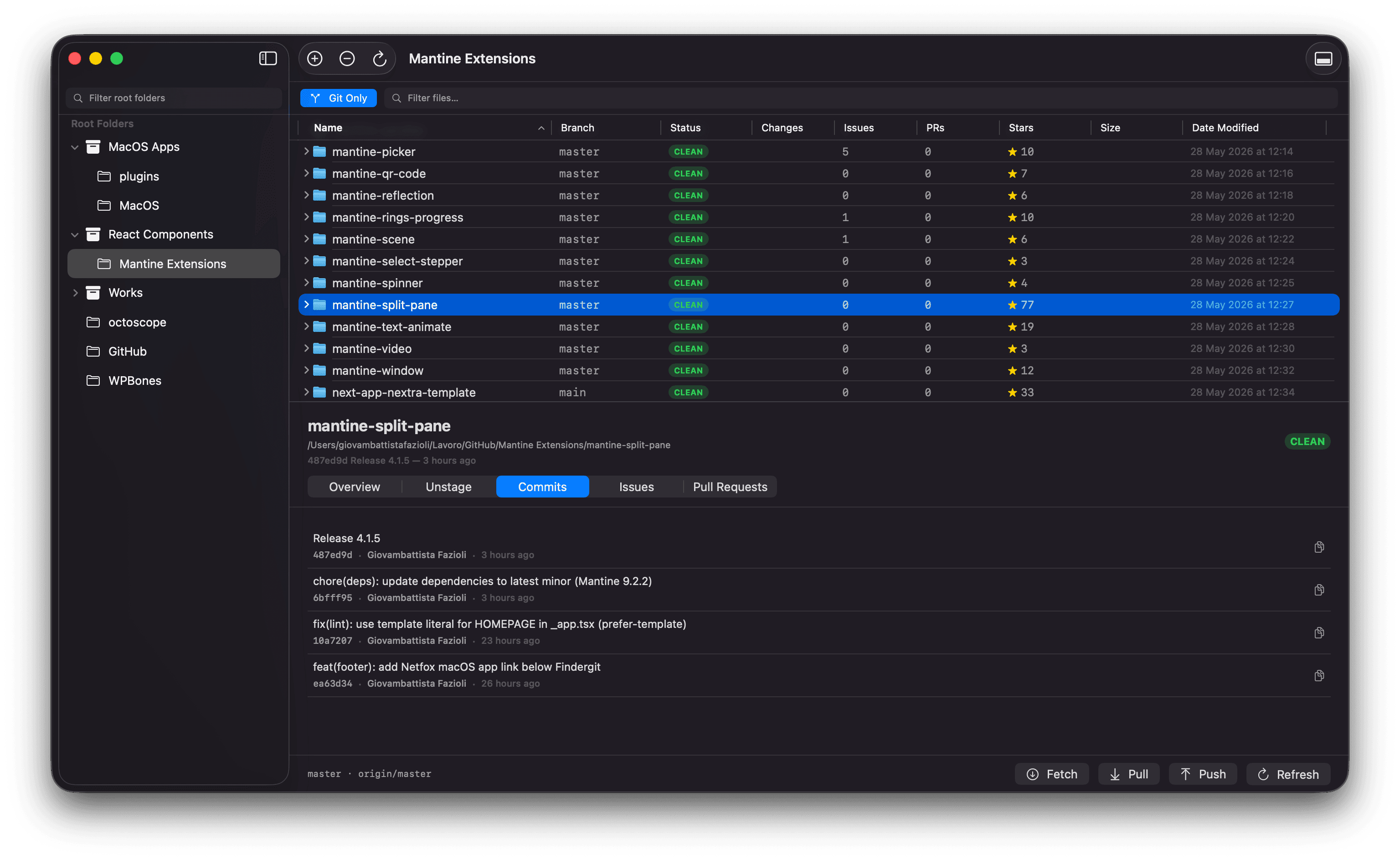Select the MacOS subfolder in sidebar
Screen dimensions: 1400x860
[x=173, y=205]
